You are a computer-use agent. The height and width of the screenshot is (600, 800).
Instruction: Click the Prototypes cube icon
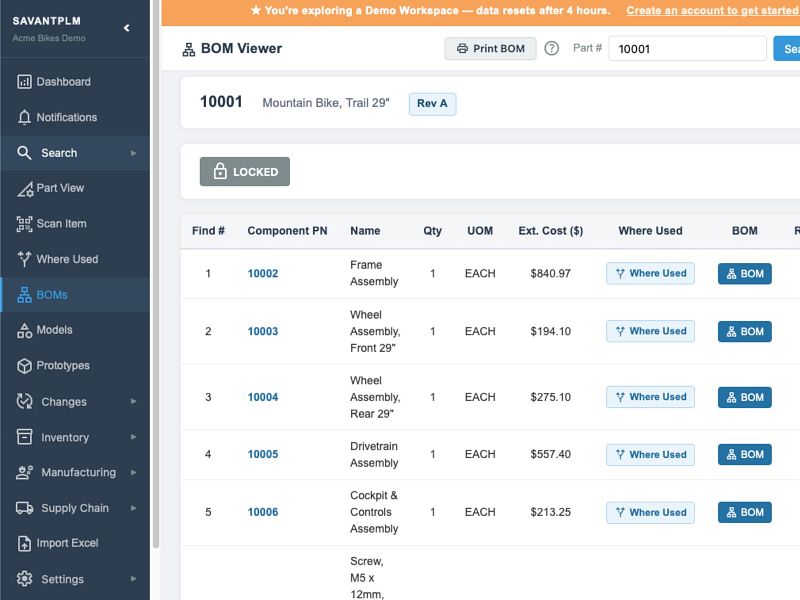point(24,366)
